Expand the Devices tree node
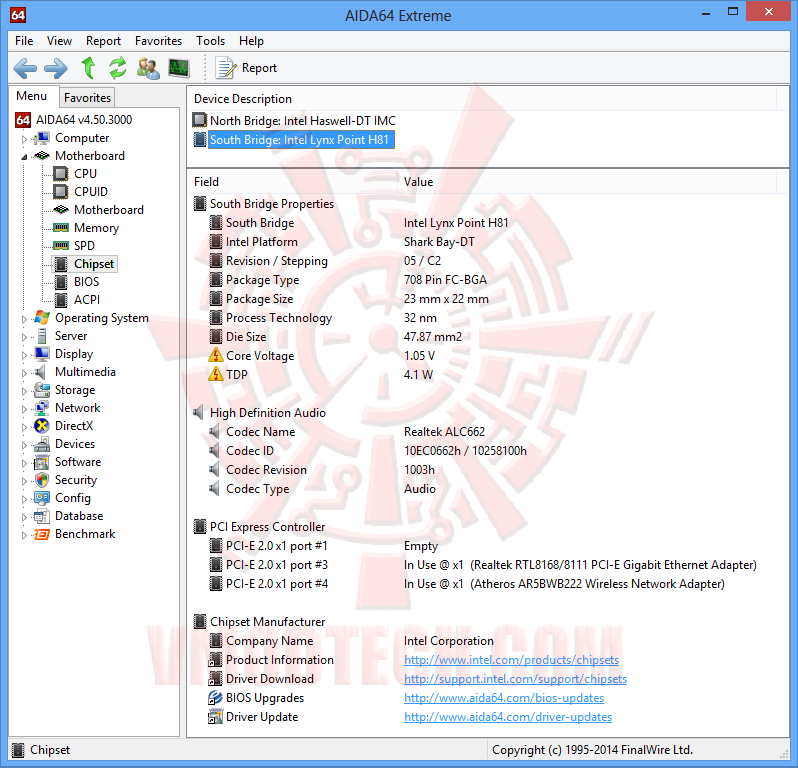 point(24,445)
